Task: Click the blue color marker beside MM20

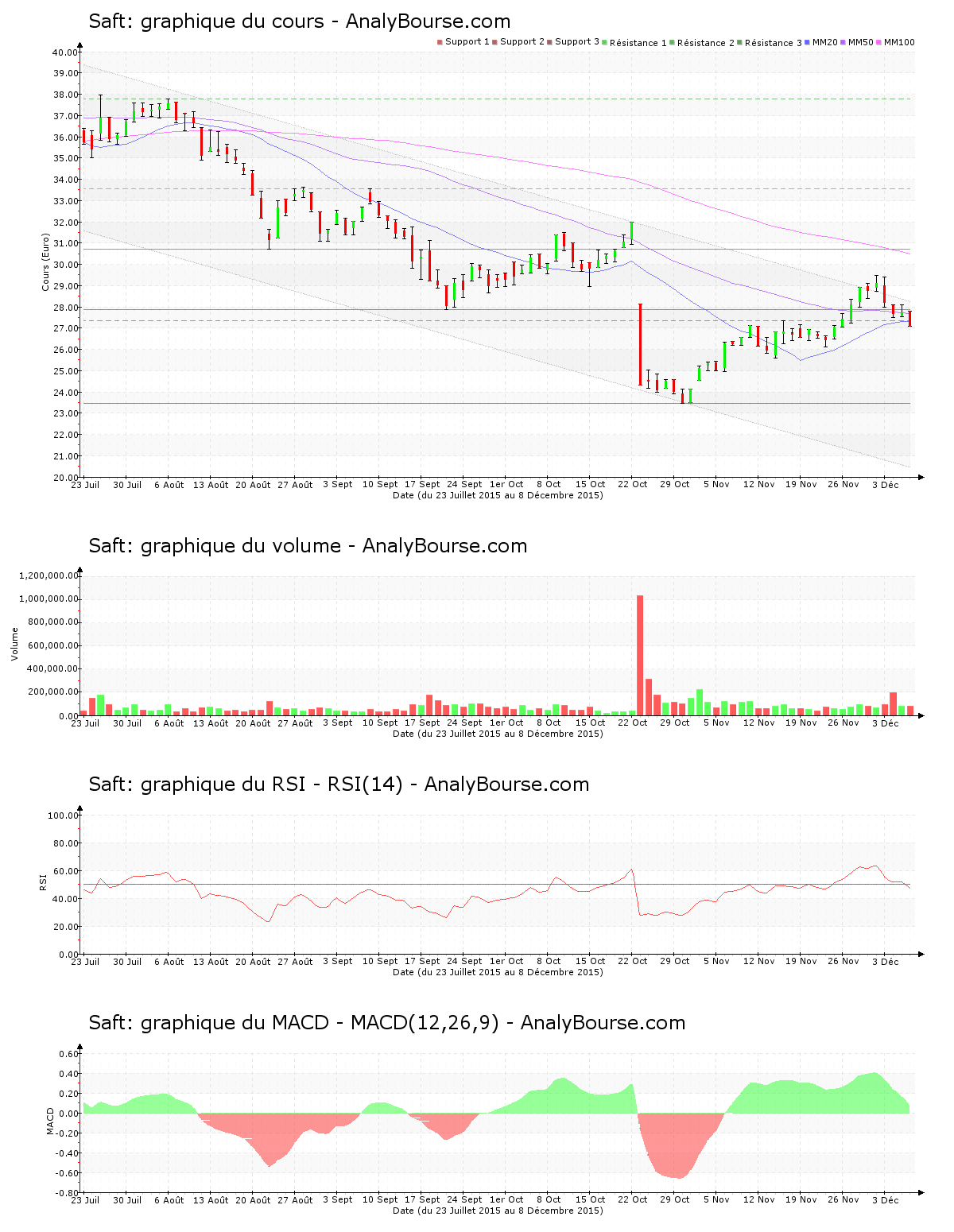Action: pos(808,42)
